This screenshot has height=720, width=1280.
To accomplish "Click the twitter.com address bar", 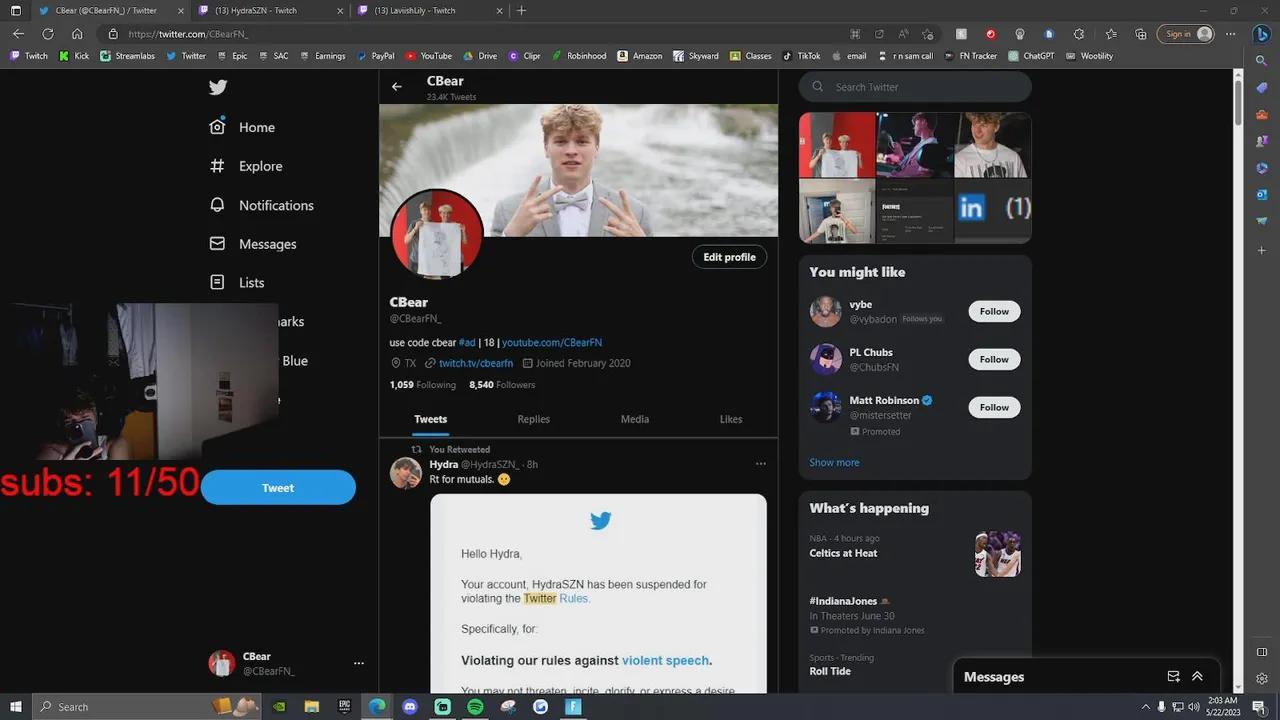I will pos(480,33).
